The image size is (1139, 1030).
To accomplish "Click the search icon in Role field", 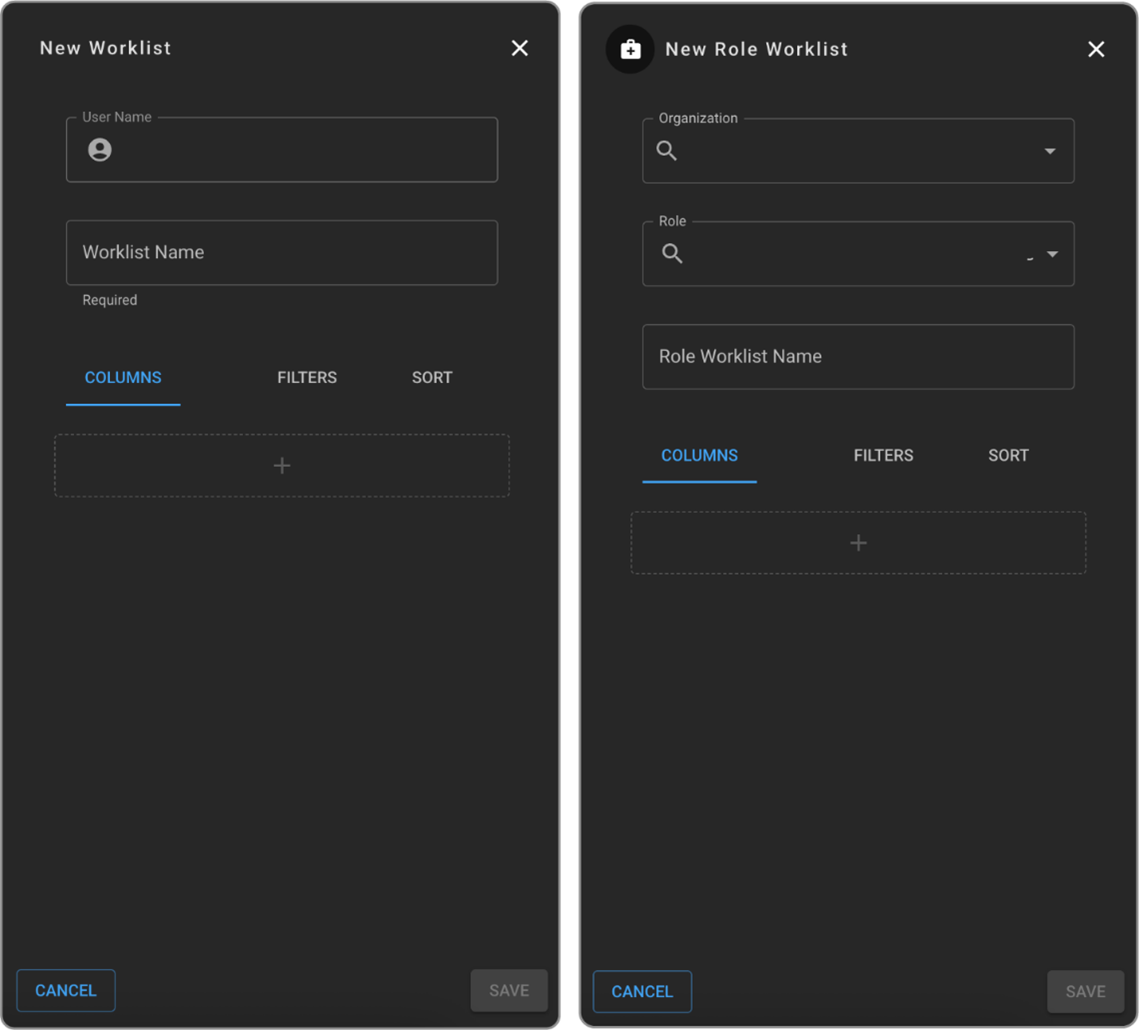I will (672, 254).
